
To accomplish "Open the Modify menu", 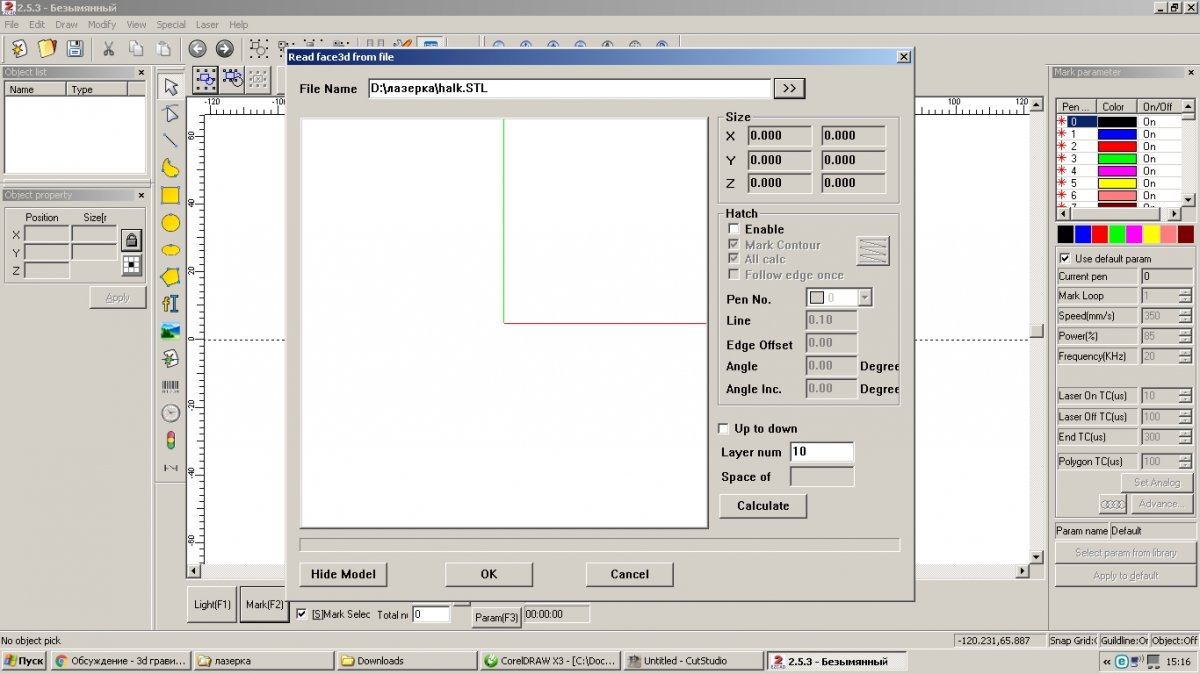I will (x=102, y=24).
